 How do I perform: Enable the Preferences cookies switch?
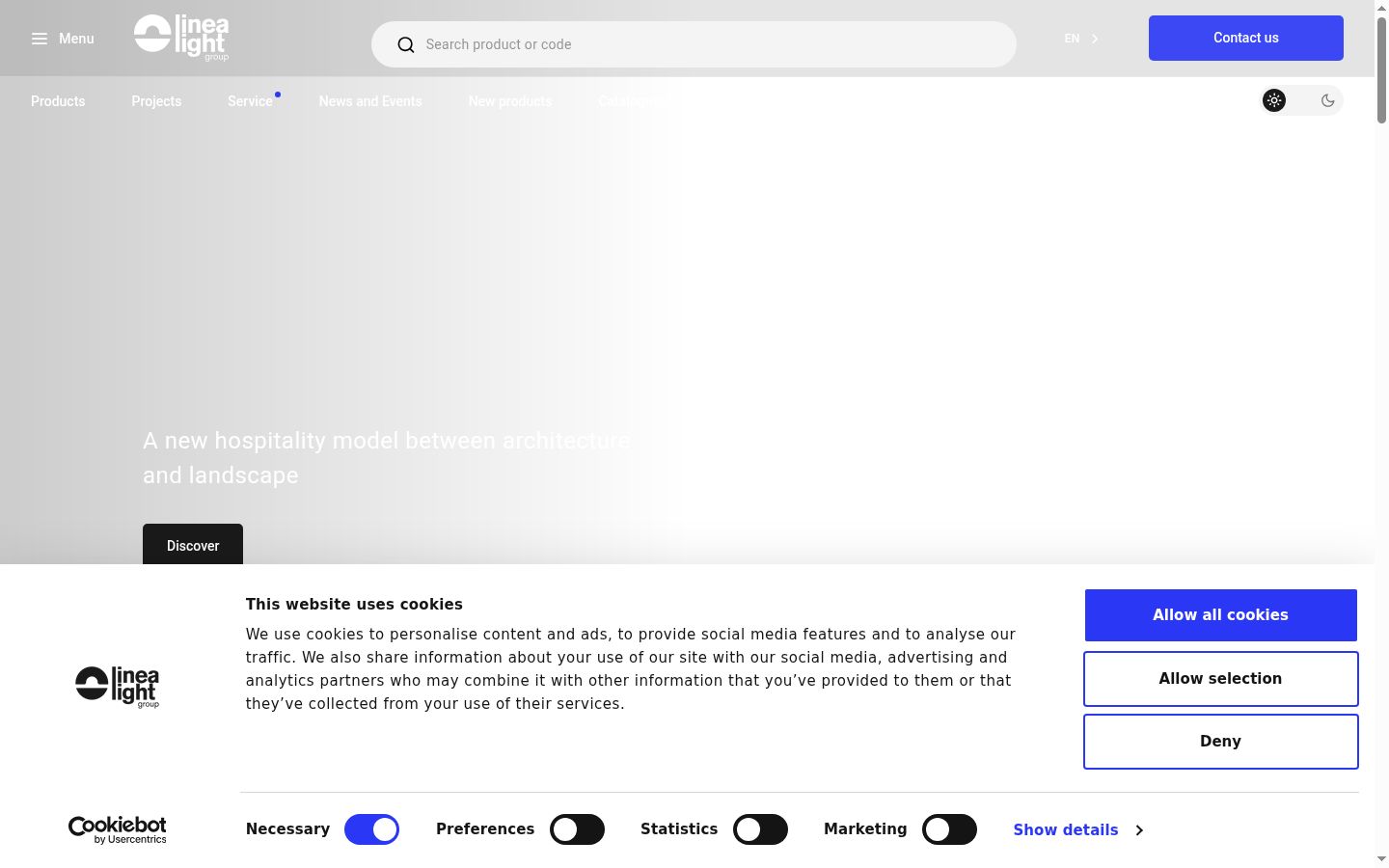[577, 829]
